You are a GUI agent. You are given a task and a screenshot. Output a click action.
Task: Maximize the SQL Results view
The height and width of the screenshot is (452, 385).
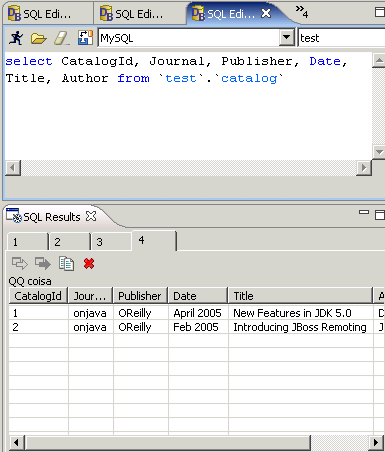point(380,215)
